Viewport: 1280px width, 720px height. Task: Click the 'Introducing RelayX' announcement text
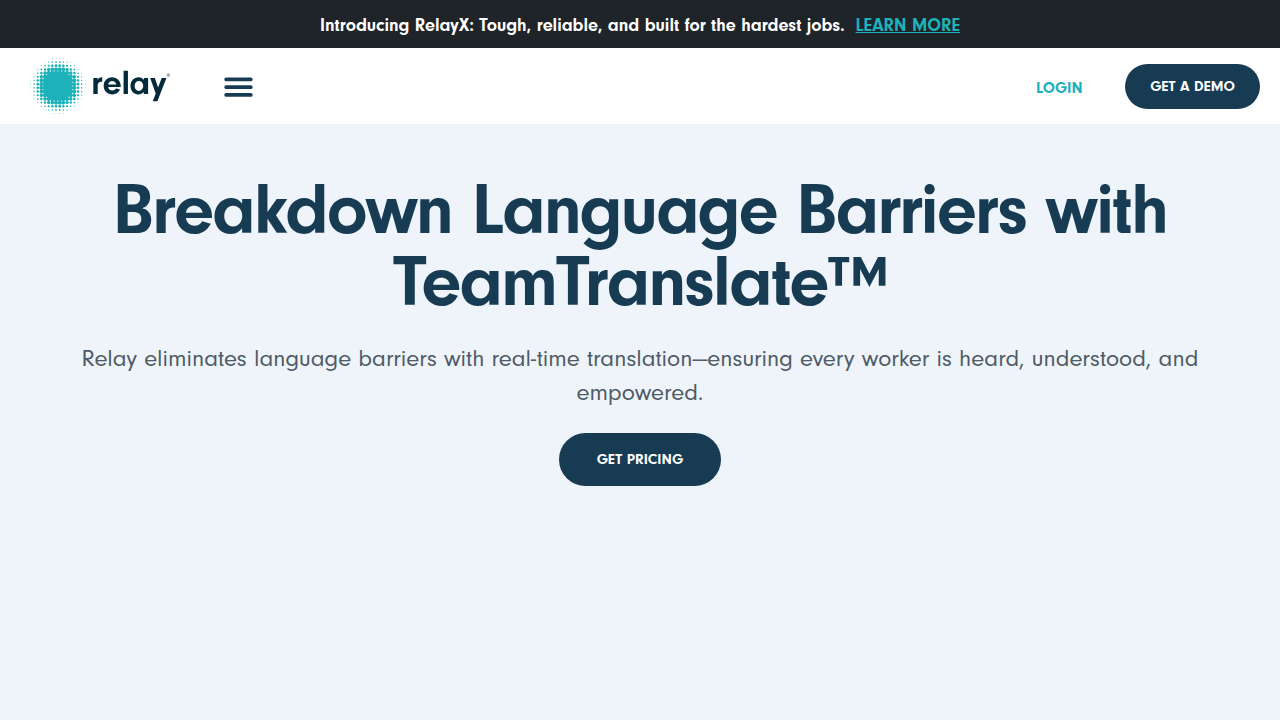[x=582, y=25]
